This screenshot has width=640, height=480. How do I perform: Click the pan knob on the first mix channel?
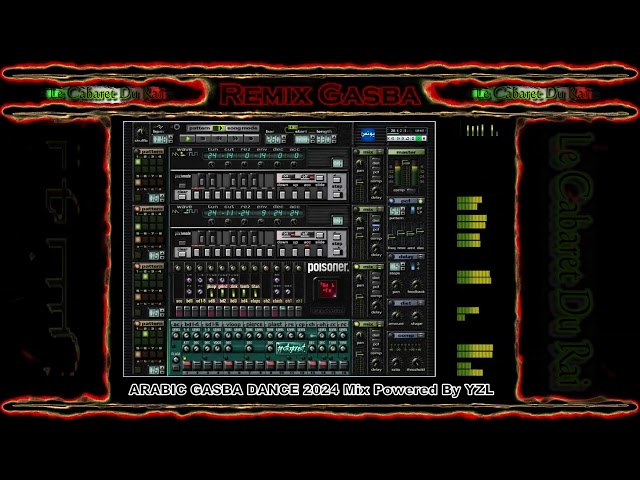pos(360,163)
